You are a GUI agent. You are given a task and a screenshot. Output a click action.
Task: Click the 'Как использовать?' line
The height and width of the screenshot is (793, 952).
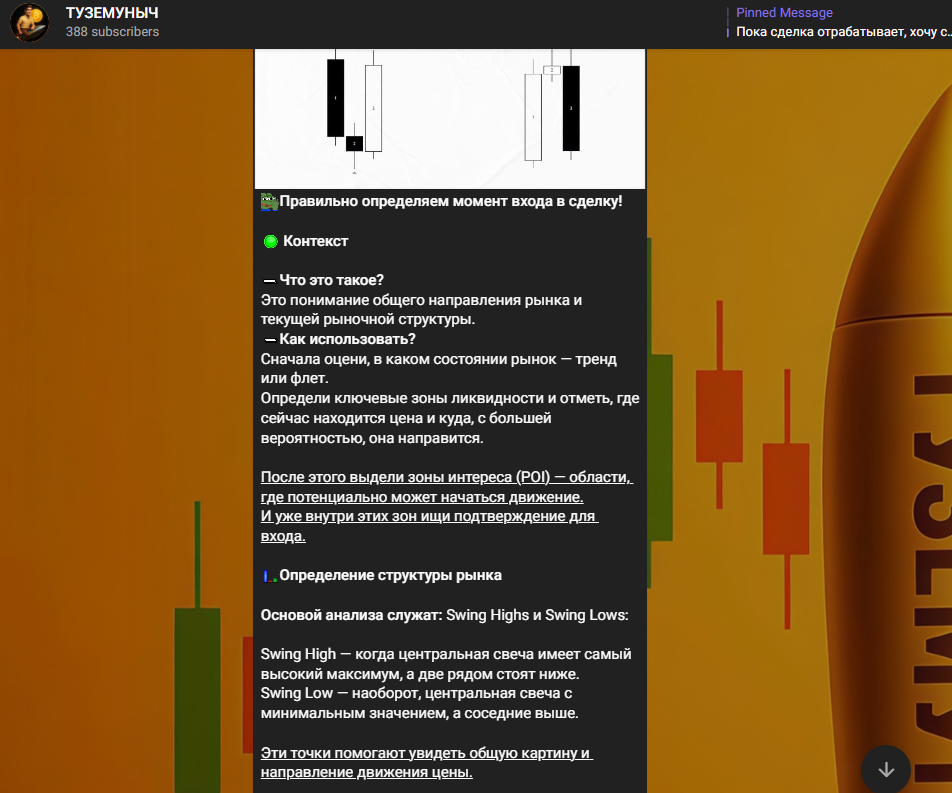click(347, 339)
